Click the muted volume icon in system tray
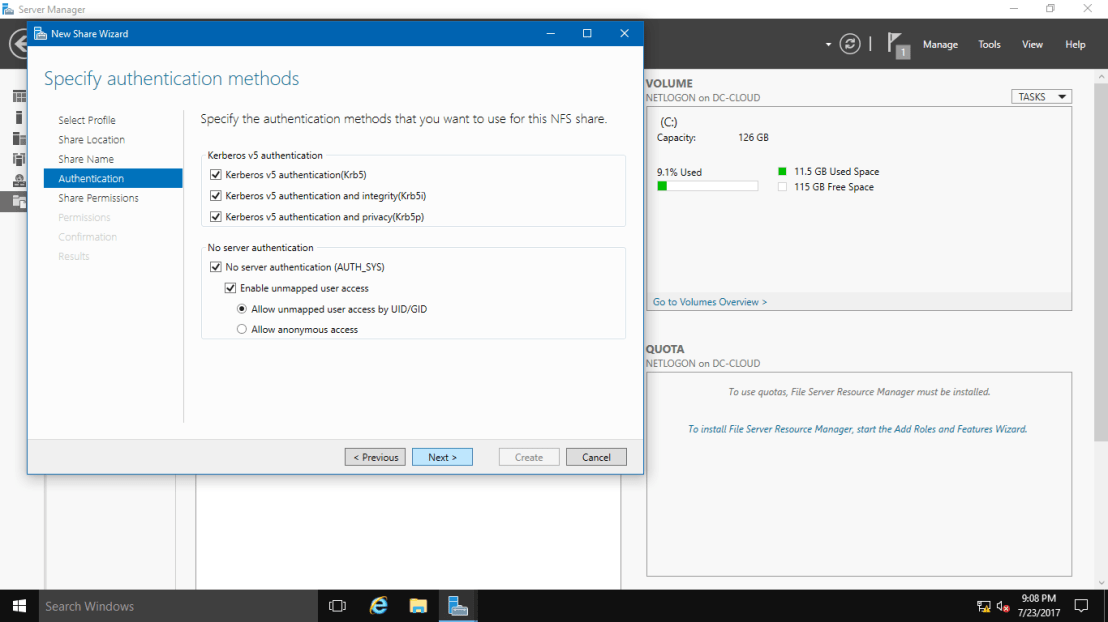The height and width of the screenshot is (622, 1108). click(x=1003, y=605)
